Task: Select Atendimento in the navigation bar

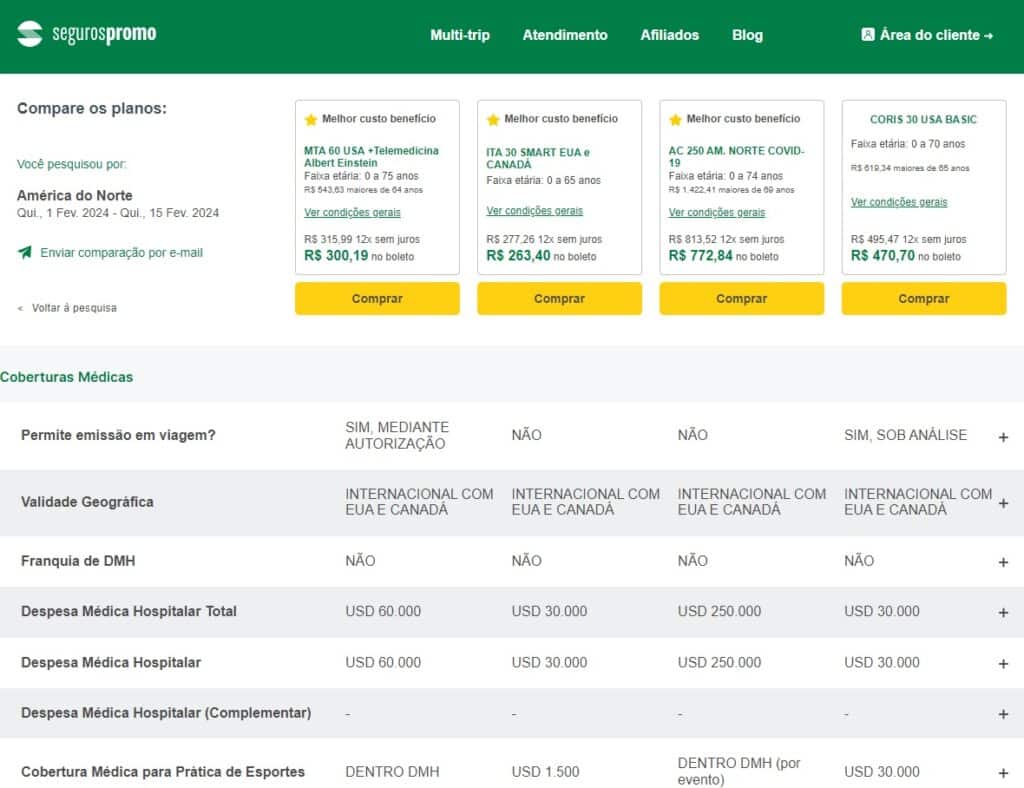Action: click(x=565, y=35)
